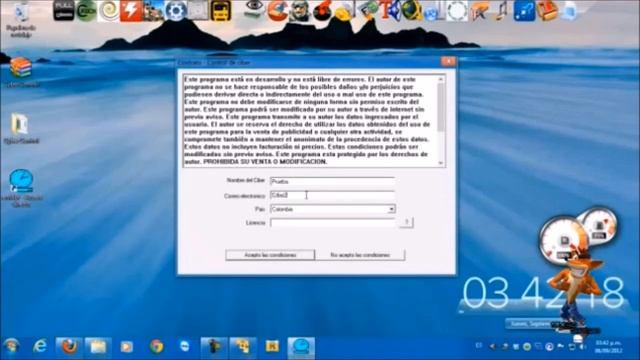Click the CPU meter gauge gadget
640x360 pixels.
point(563,240)
